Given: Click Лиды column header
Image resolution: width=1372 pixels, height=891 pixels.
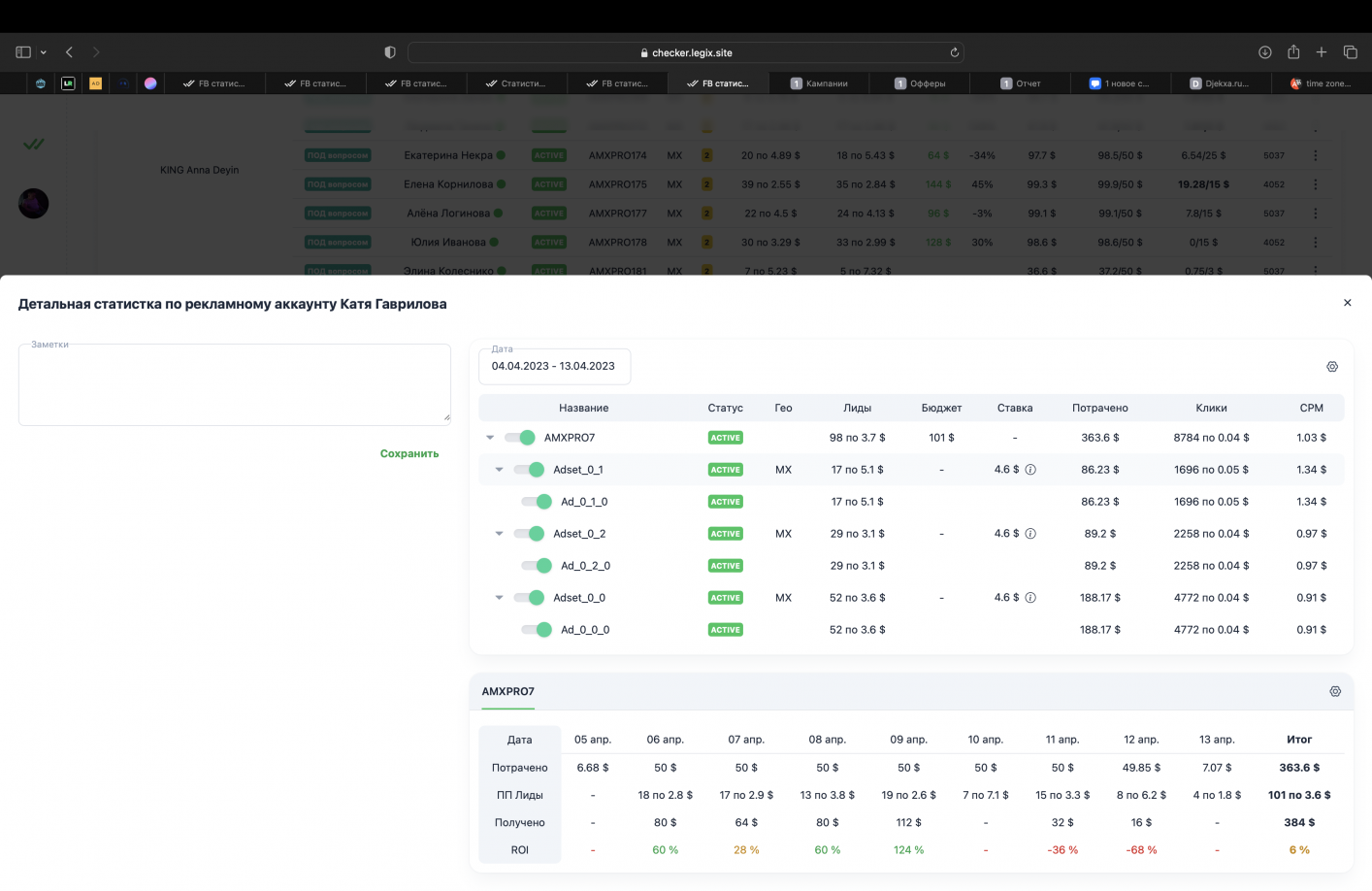Looking at the screenshot, I should tap(858, 408).
